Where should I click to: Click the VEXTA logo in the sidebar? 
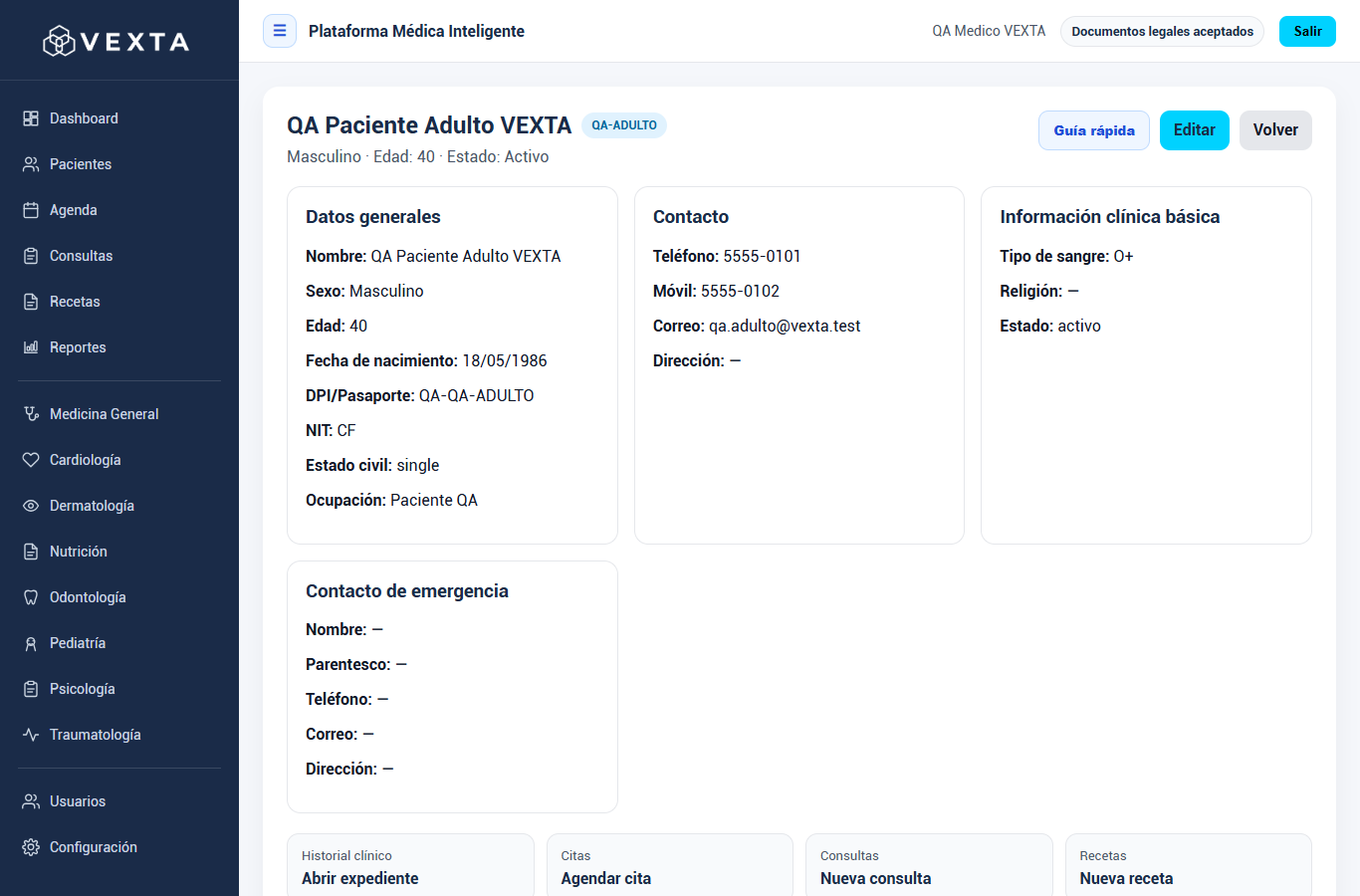point(116,41)
